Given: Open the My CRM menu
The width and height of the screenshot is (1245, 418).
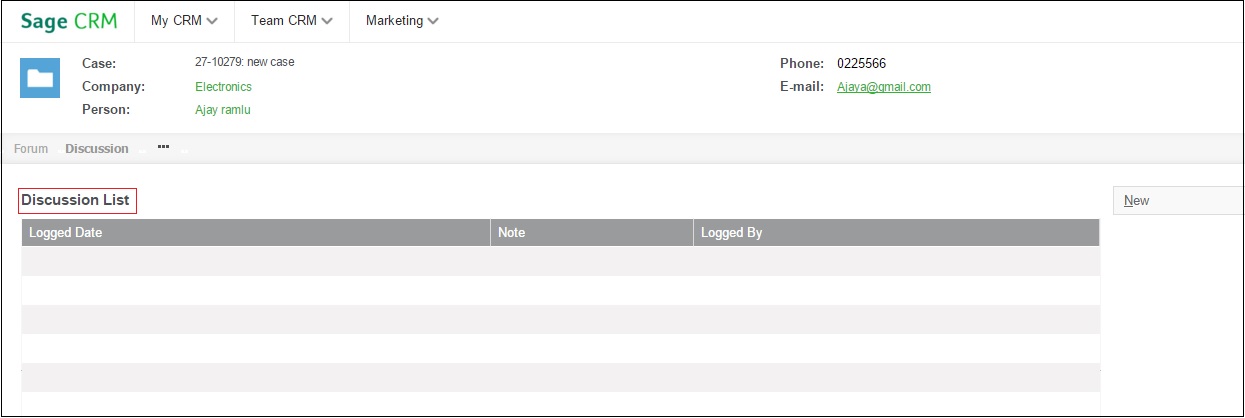Looking at the screenshot, I should [185, 21].
